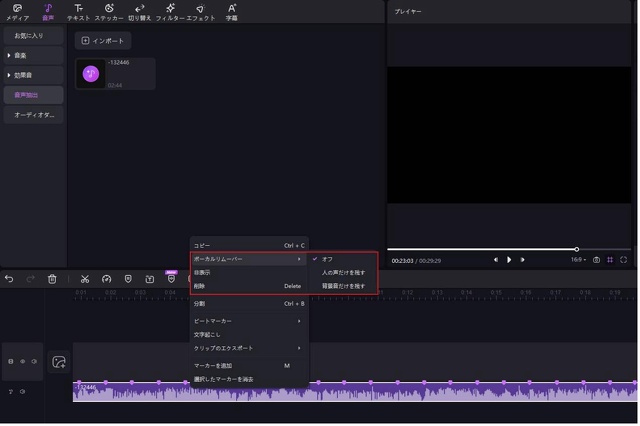Choose コピー from the context menu
The image size is (640, 426).
point(249,246)
